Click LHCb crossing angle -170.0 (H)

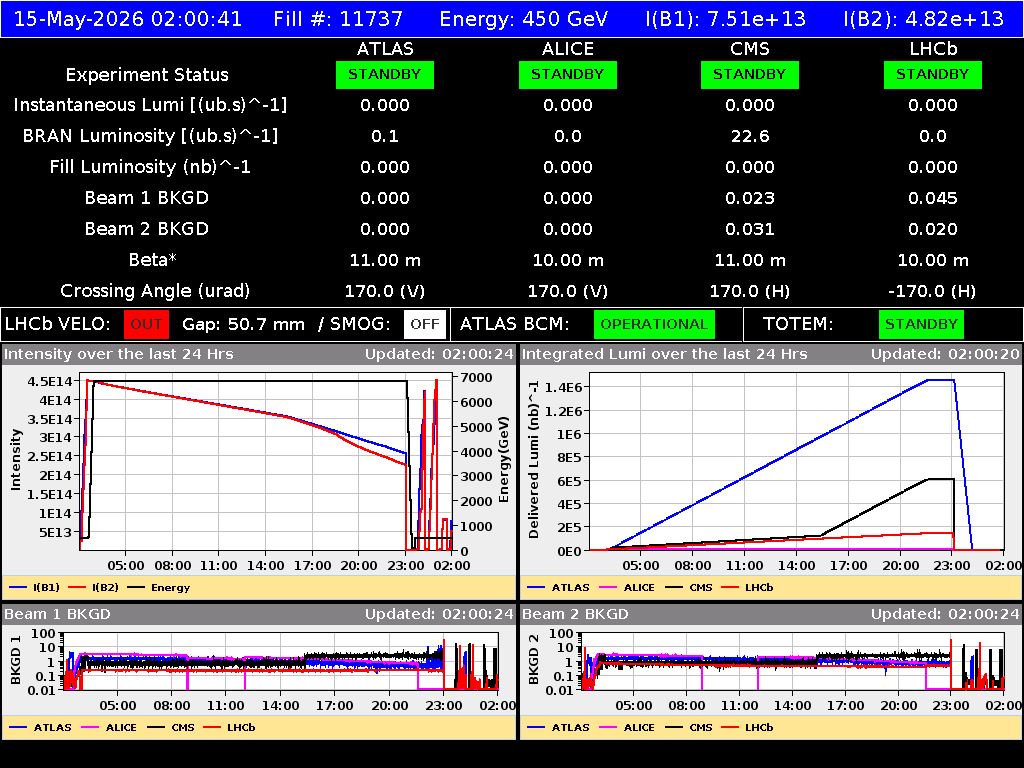933,291
